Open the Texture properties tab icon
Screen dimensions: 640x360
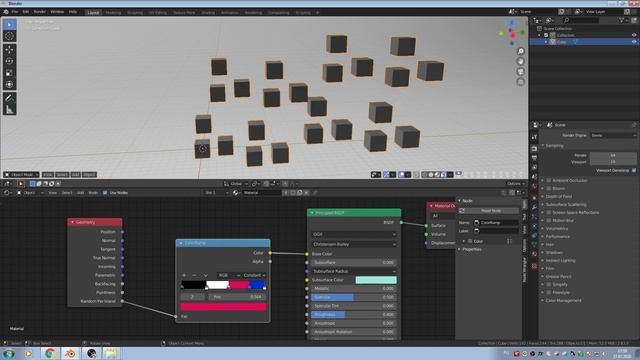534,266
